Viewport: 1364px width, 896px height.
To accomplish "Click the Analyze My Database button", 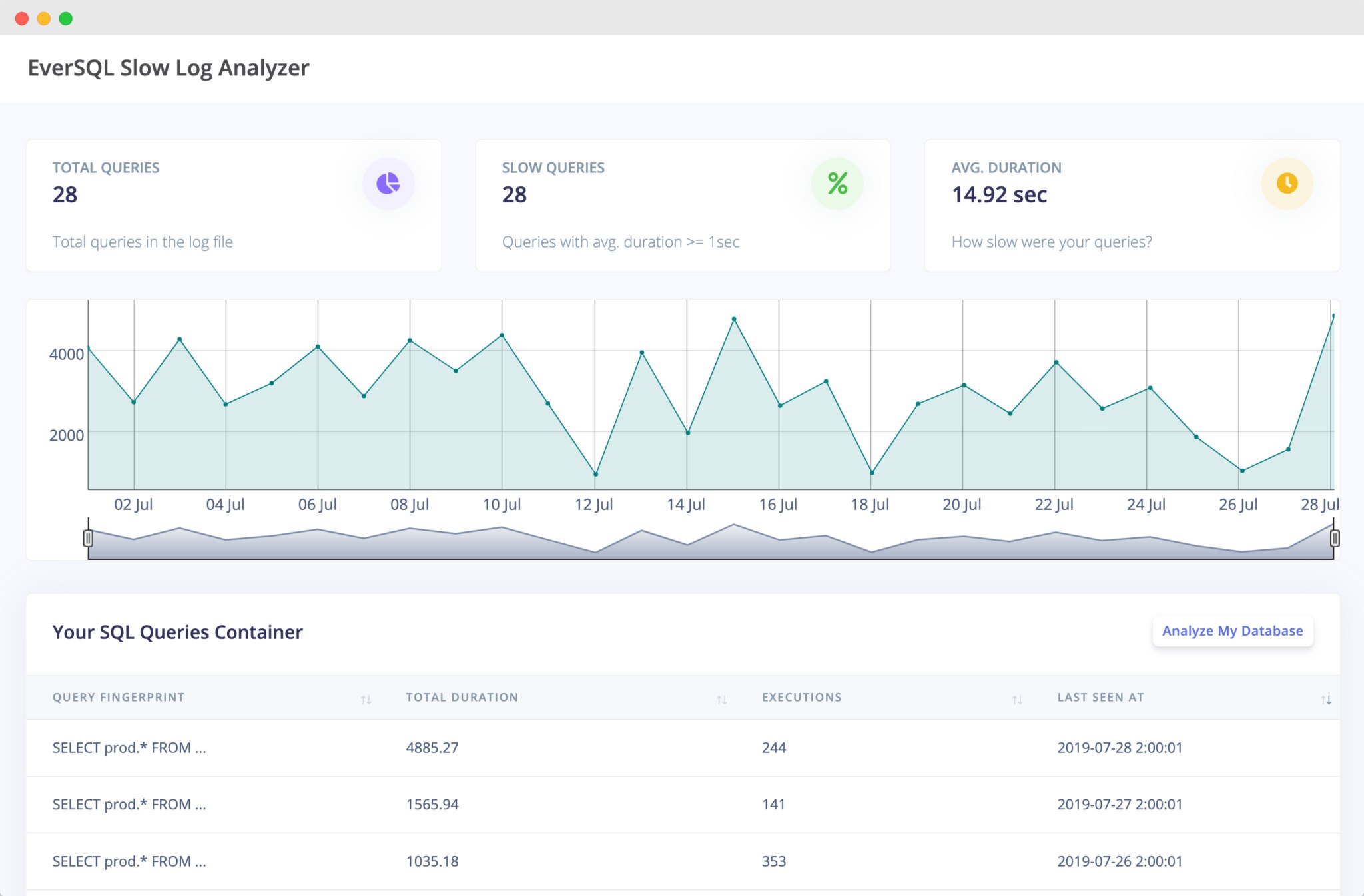I will [1233, 630].
